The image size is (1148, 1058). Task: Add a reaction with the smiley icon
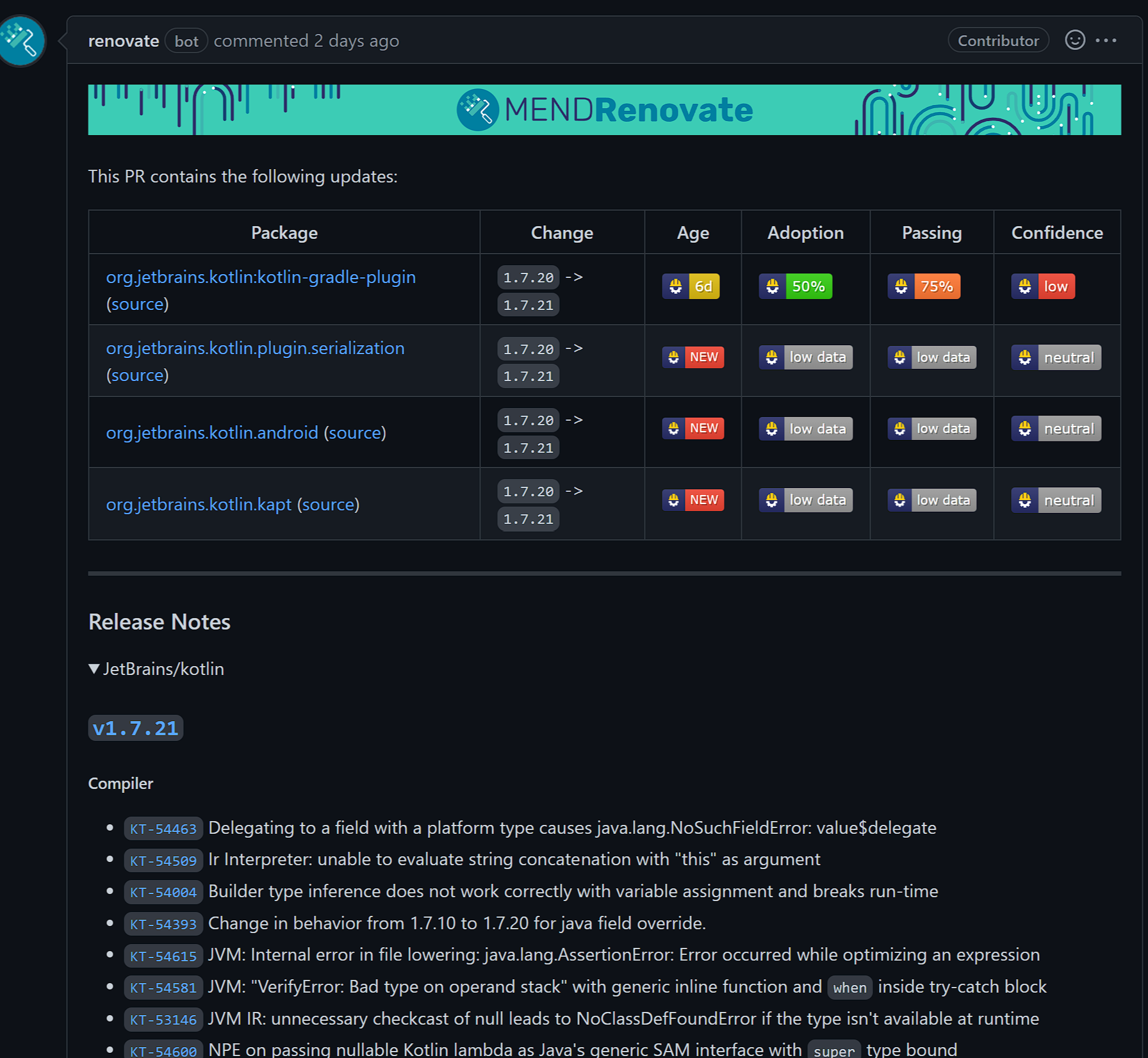coord(1074,40)
